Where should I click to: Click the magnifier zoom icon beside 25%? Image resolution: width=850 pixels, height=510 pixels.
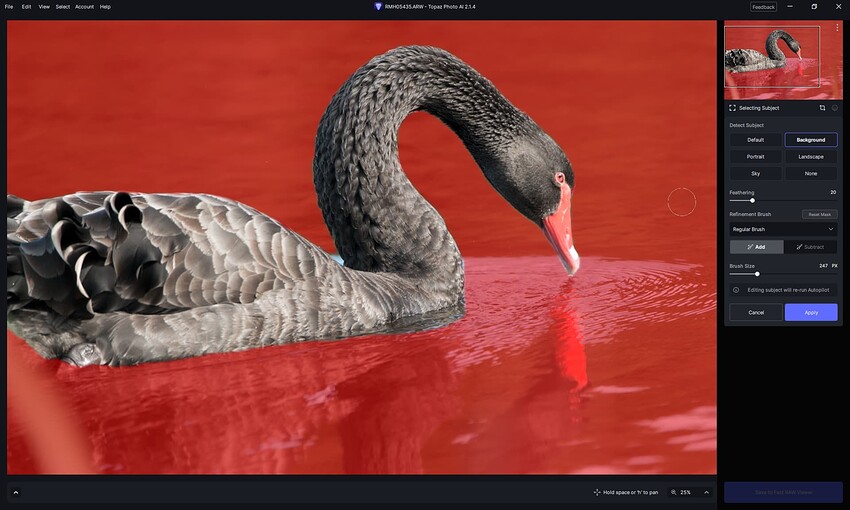click(x=673, y=492)
